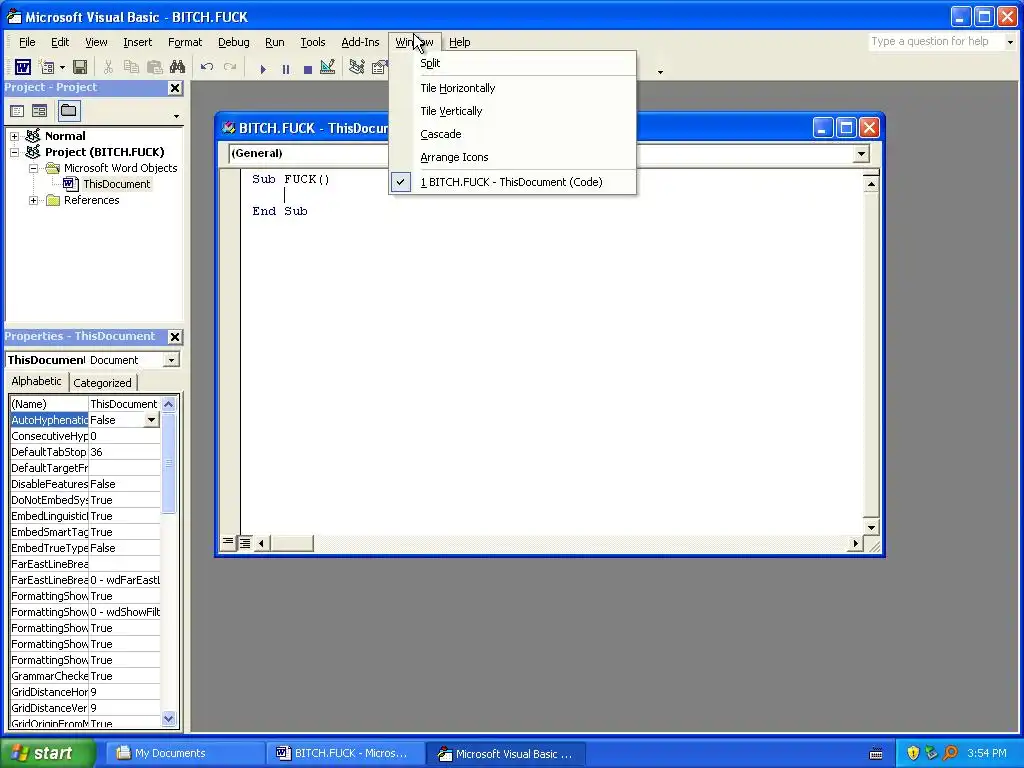Switch to the Categorized tab
1024x768 pixels.
click(102, 383)
